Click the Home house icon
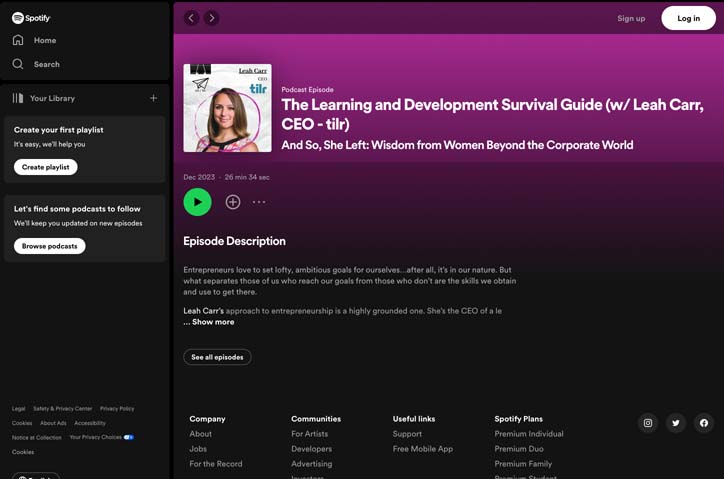 18,40
